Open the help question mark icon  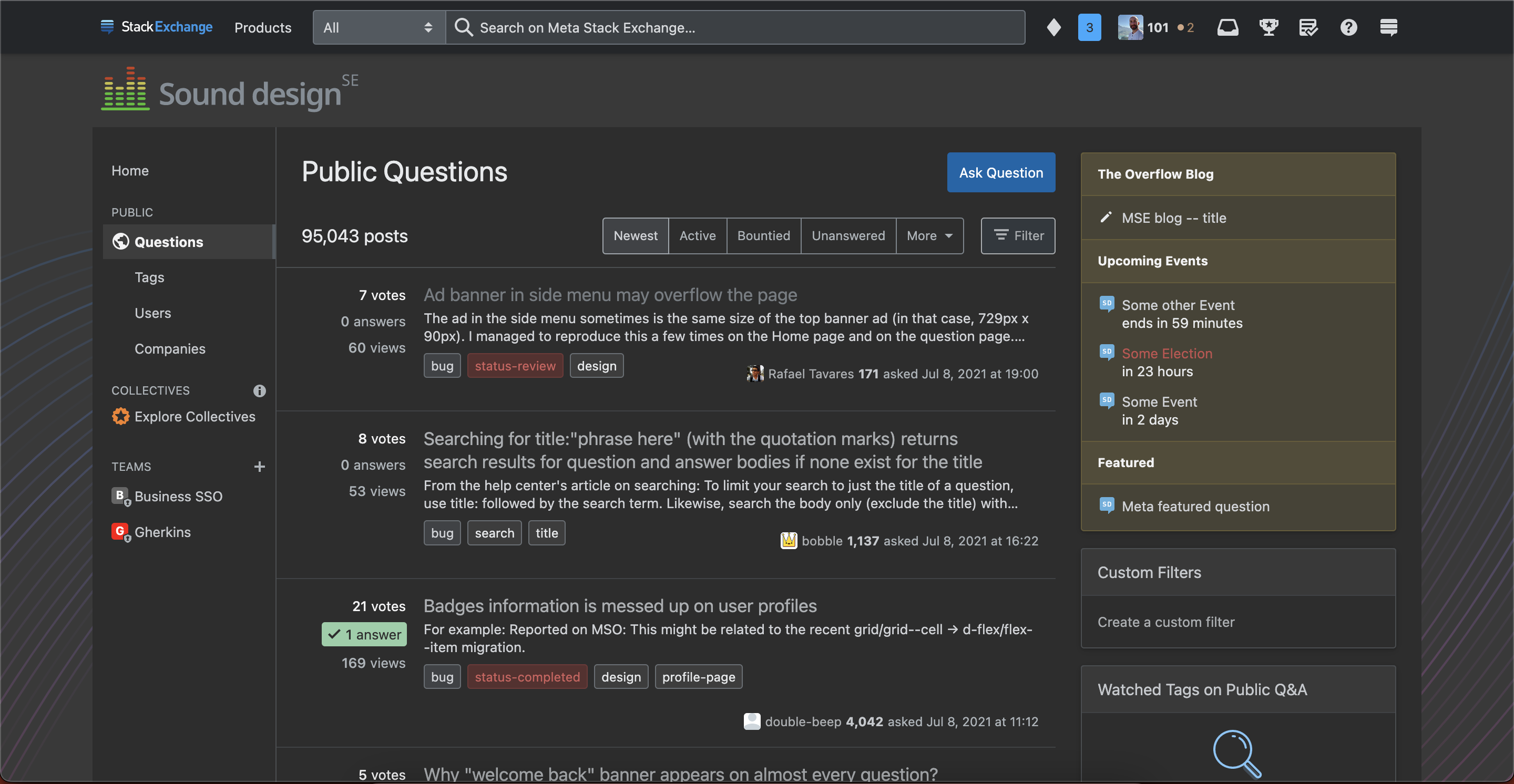(x=1348, y=27)
